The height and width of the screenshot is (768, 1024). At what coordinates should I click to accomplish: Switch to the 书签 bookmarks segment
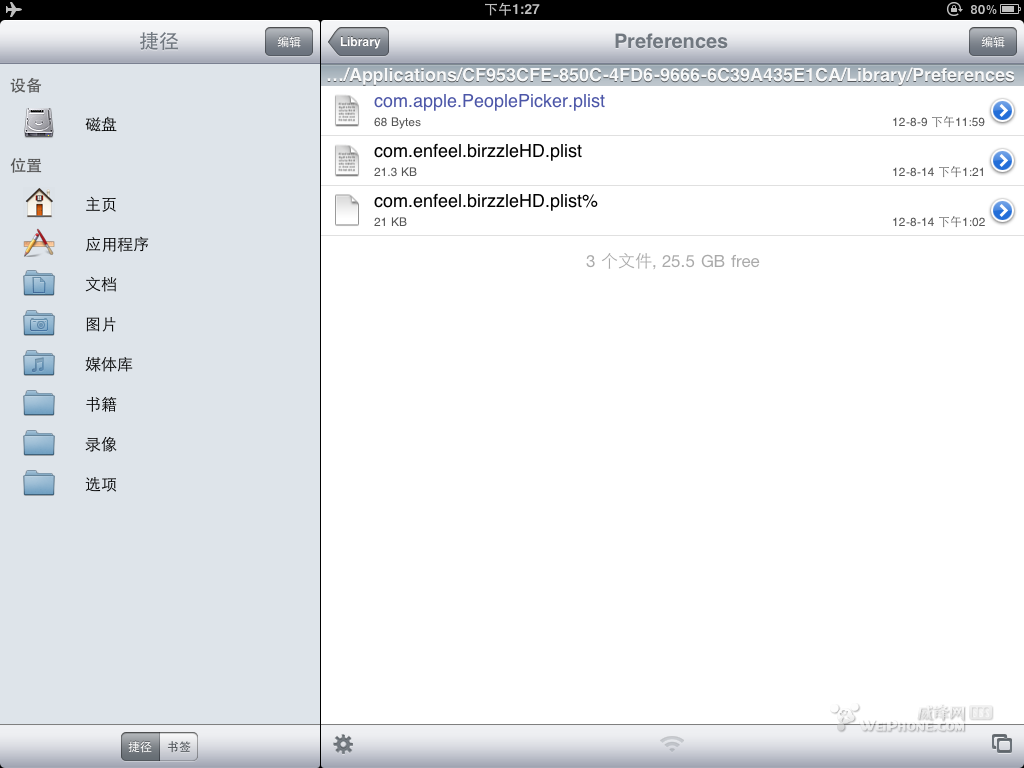pyautogui.click(x=179, y=747)
